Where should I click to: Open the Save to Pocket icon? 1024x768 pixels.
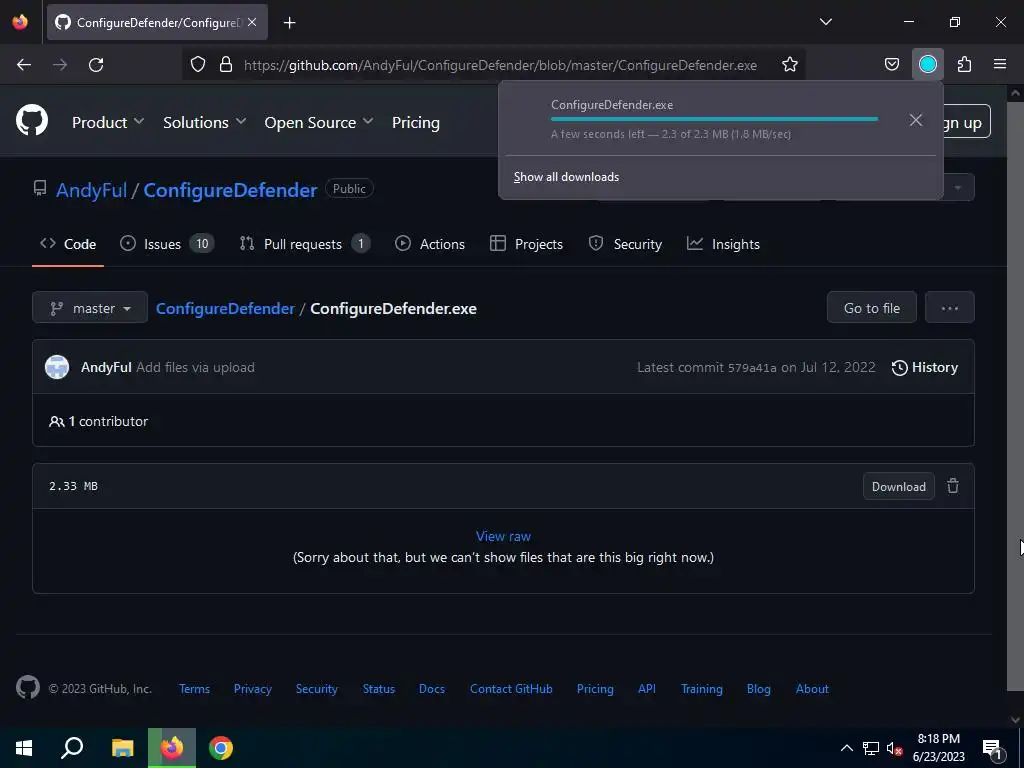tap(891, 65)
